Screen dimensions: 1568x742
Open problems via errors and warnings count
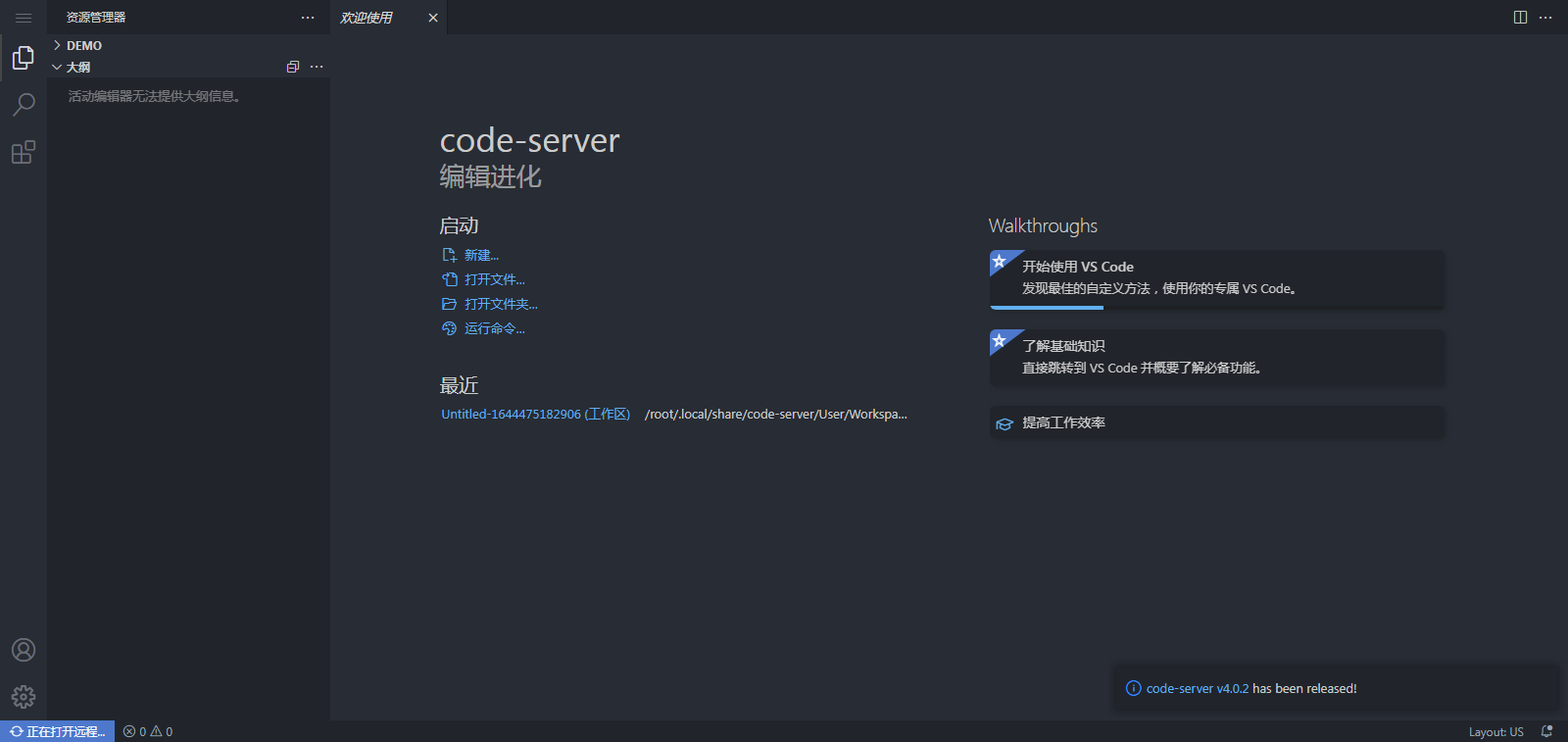[x=148, y=731]
